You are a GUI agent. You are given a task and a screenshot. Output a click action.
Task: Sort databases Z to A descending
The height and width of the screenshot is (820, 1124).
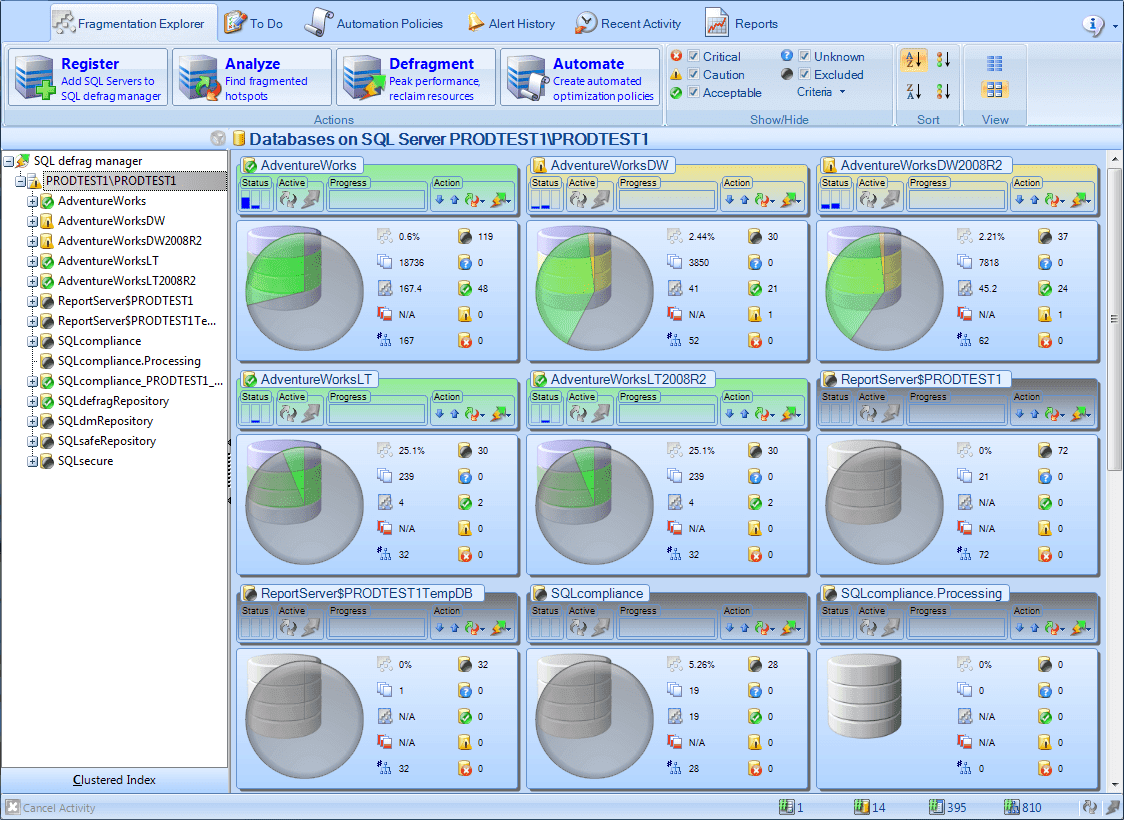click(913, 91)
